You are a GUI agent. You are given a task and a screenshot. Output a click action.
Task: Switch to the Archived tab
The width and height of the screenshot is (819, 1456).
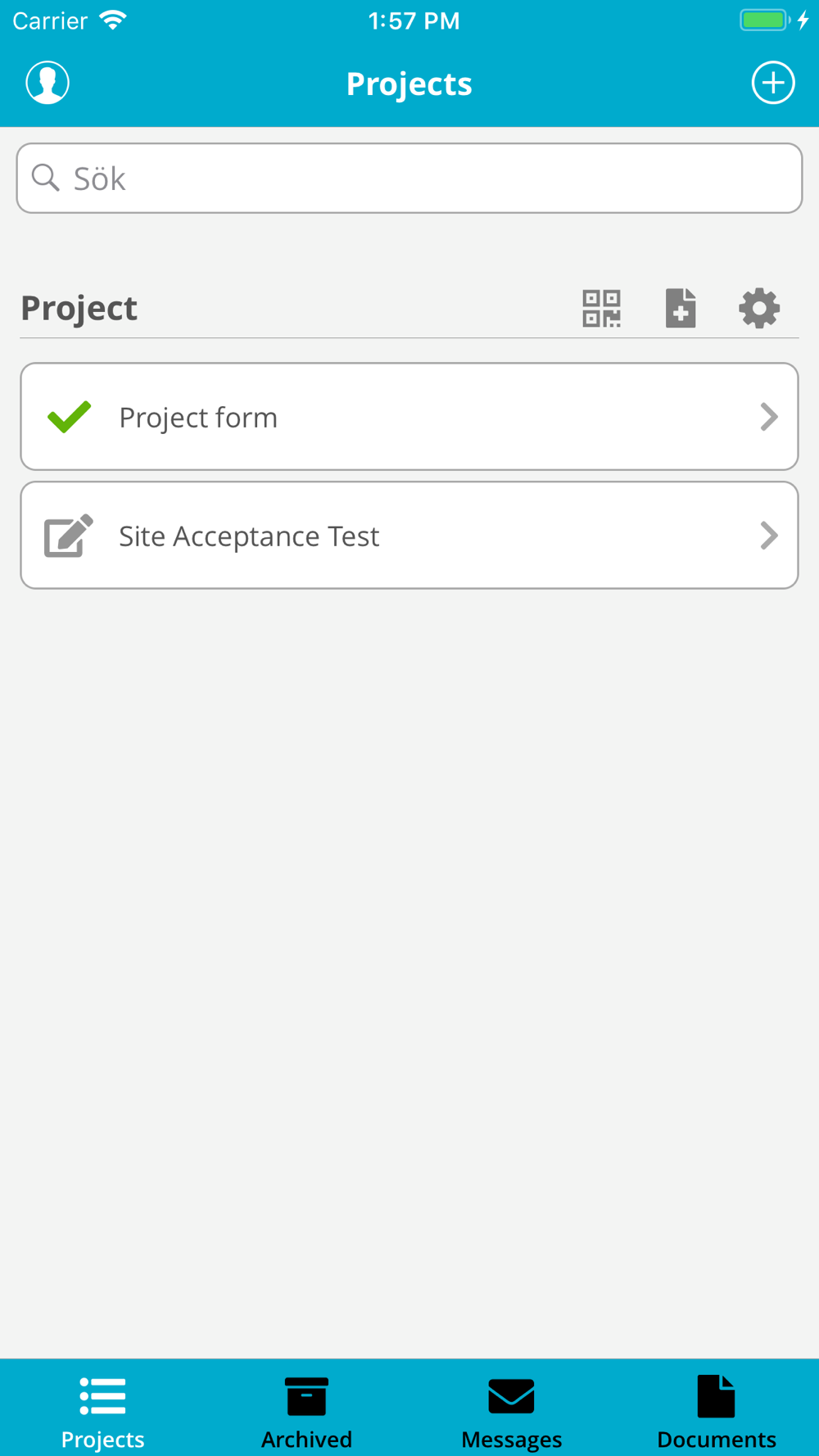pyautogui.click(x=307, y=1410)
